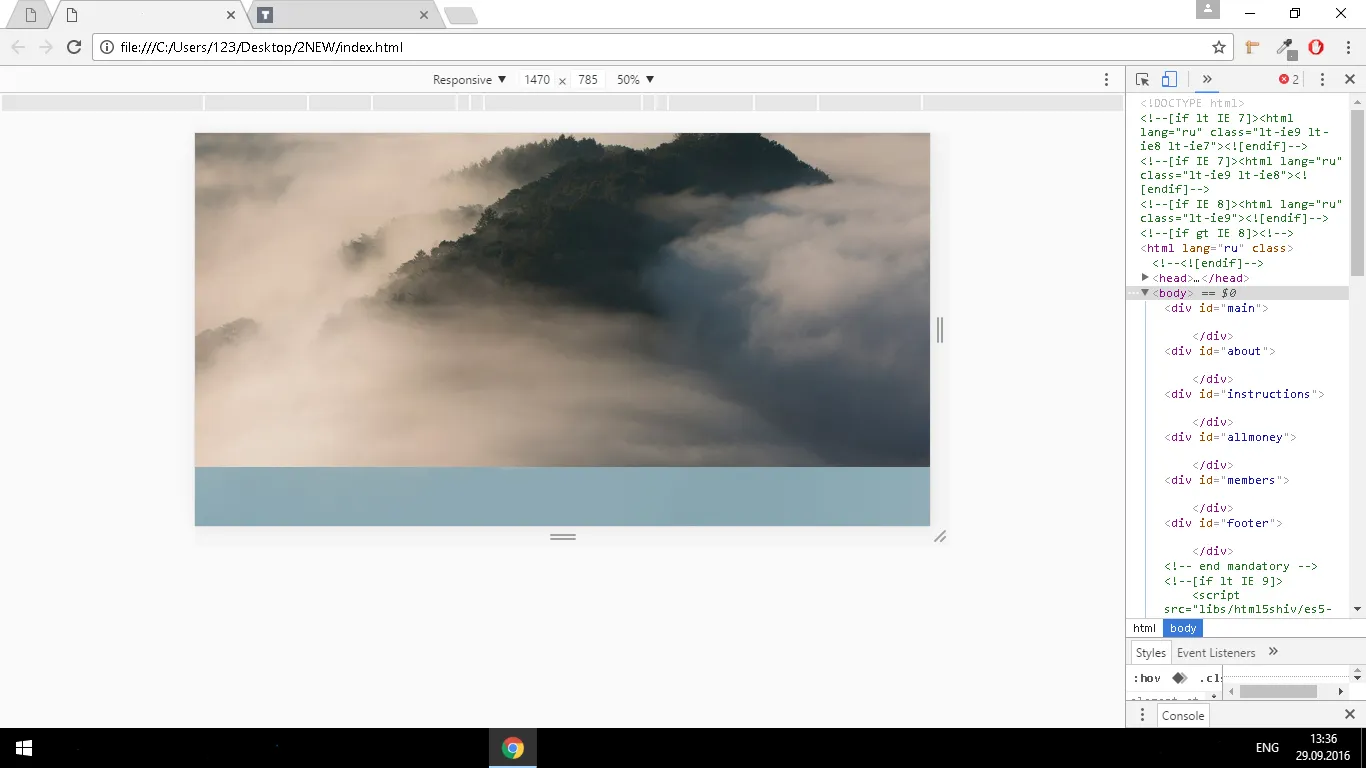Image resolution: width=1366 pixels, height=768 pixels.
Task: Open the orange paint roller extension
Action: coord(1253,47)
